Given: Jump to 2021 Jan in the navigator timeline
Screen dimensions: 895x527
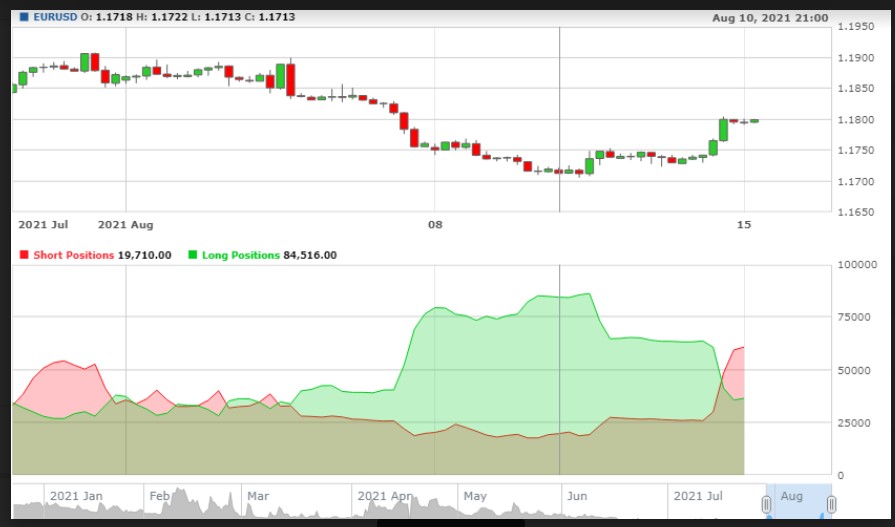Looking at the screenshot, I should 77,496.
